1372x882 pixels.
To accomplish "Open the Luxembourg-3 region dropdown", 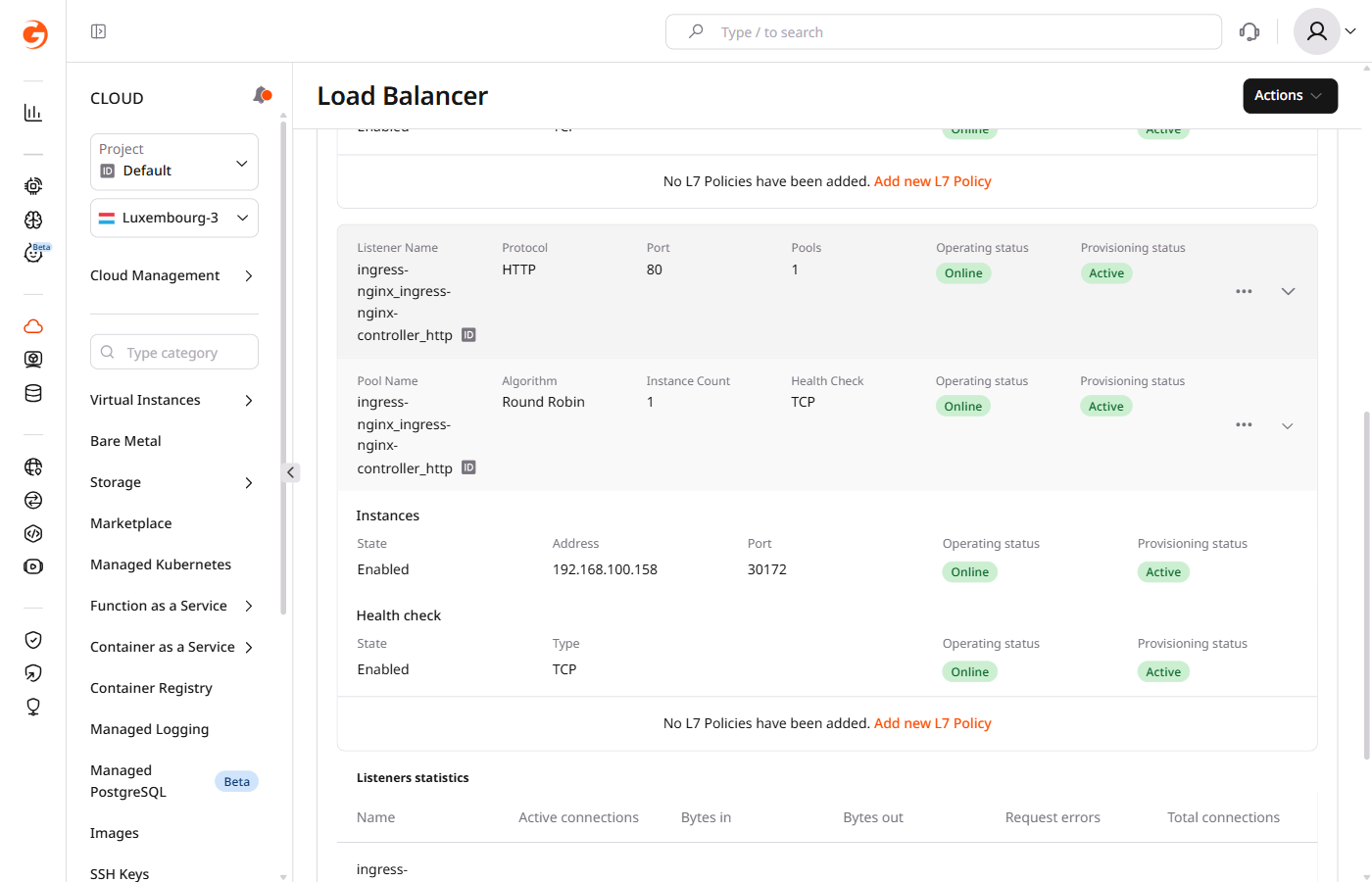I will [174, 218].
